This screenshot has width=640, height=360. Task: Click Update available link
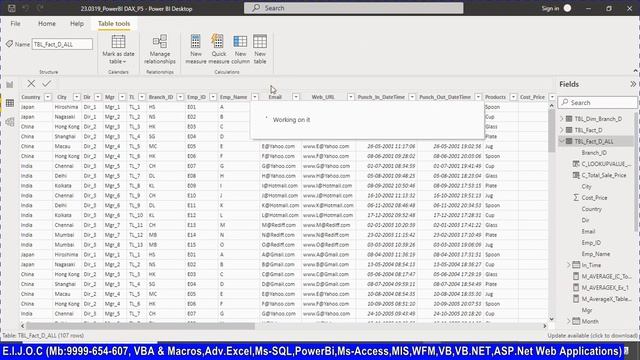coord(592,336)
